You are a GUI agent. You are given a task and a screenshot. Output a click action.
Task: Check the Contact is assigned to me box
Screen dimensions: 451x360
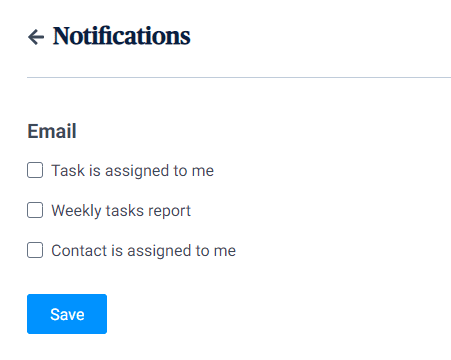point(35,250)
